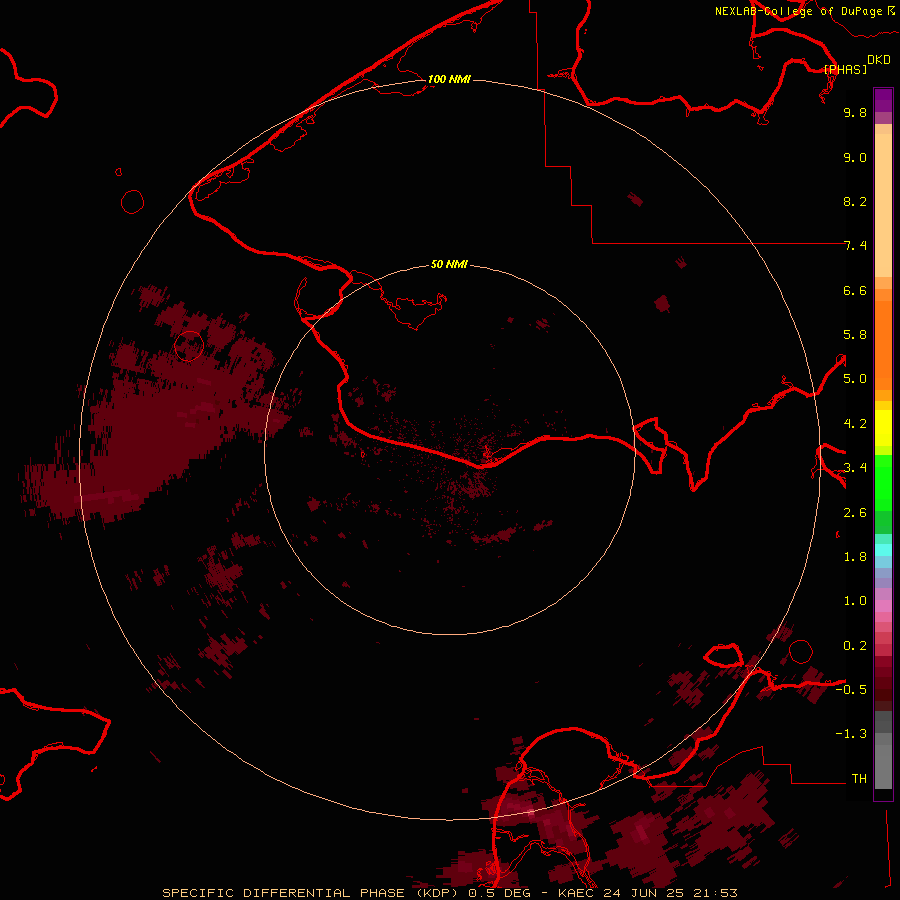900x900 pixels.
Task: Pick the pale peach band of the color bar
Action: pyautogui.click(x=883, y=205)
